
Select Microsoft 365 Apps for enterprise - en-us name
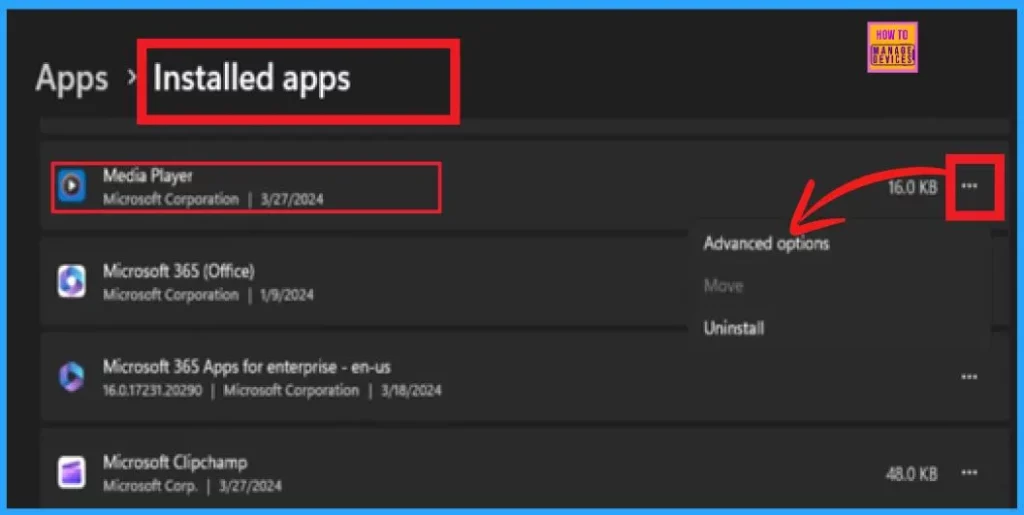pyautogui.click(x=246, y=367)
